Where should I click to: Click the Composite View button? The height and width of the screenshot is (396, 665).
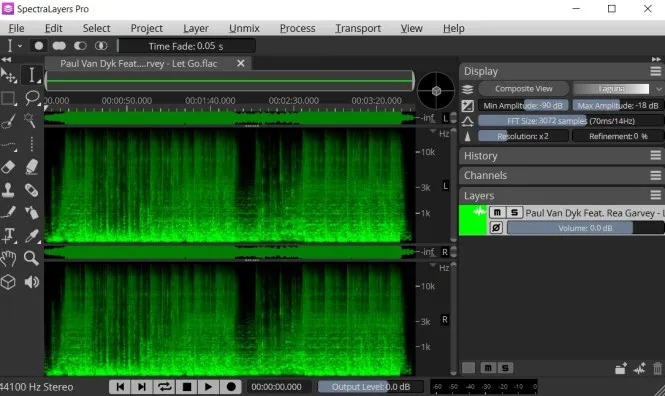[523, 89]
